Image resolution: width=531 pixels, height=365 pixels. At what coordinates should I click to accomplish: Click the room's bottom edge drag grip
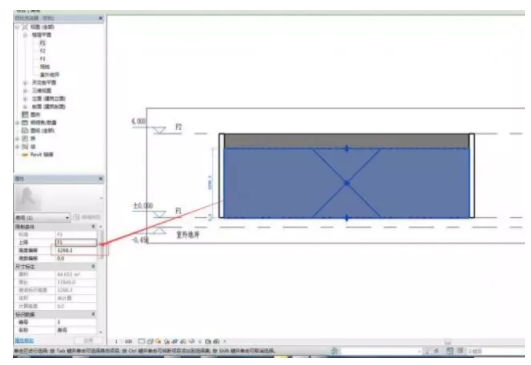346,218
